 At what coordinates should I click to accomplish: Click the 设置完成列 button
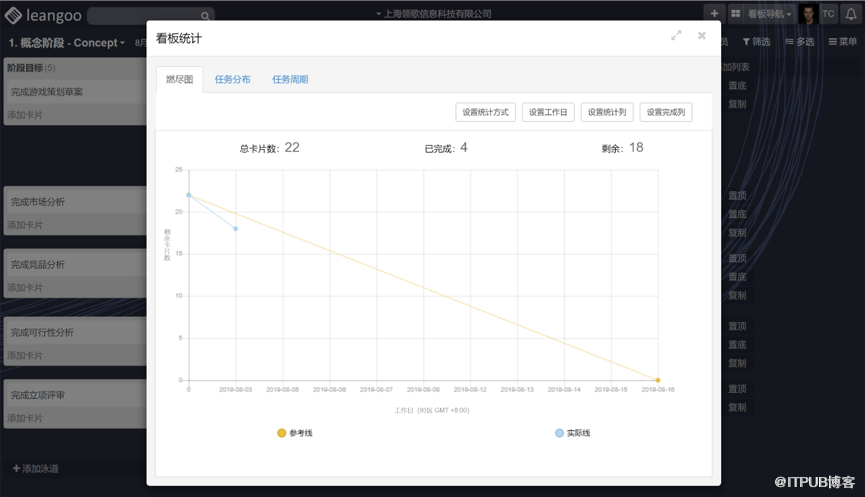[666, 112]
